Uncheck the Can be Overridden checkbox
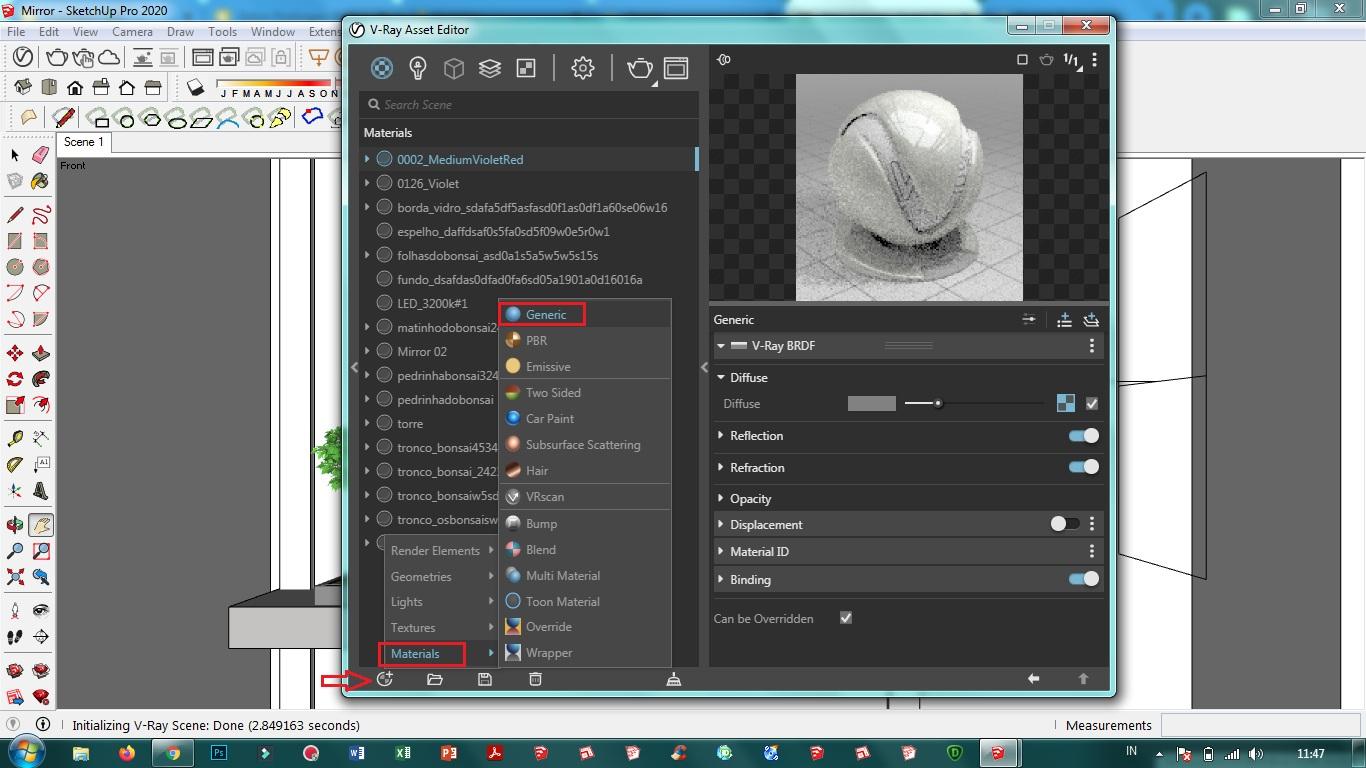 tap(846, 618)
